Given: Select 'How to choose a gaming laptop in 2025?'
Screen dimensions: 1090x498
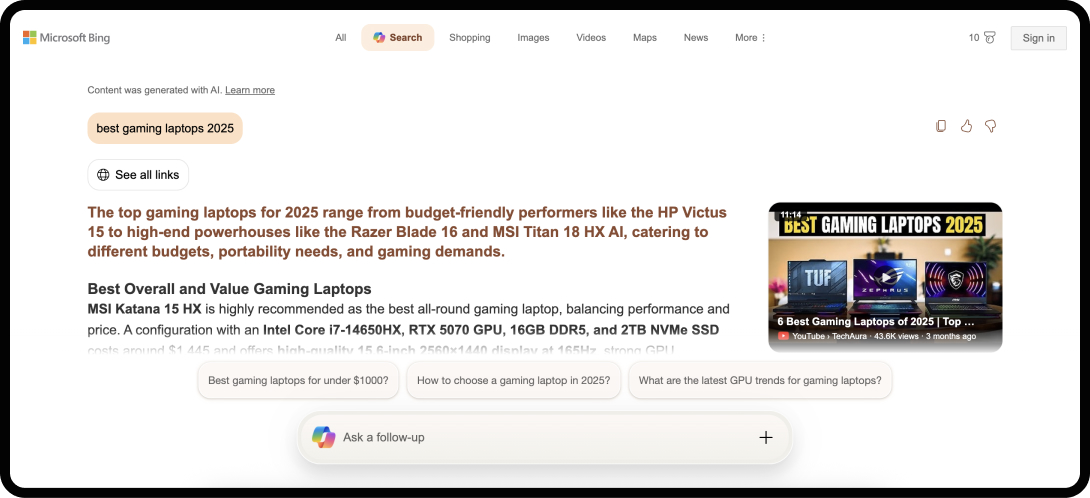Looking at the screenshot, I should click(x=513, y=380).
